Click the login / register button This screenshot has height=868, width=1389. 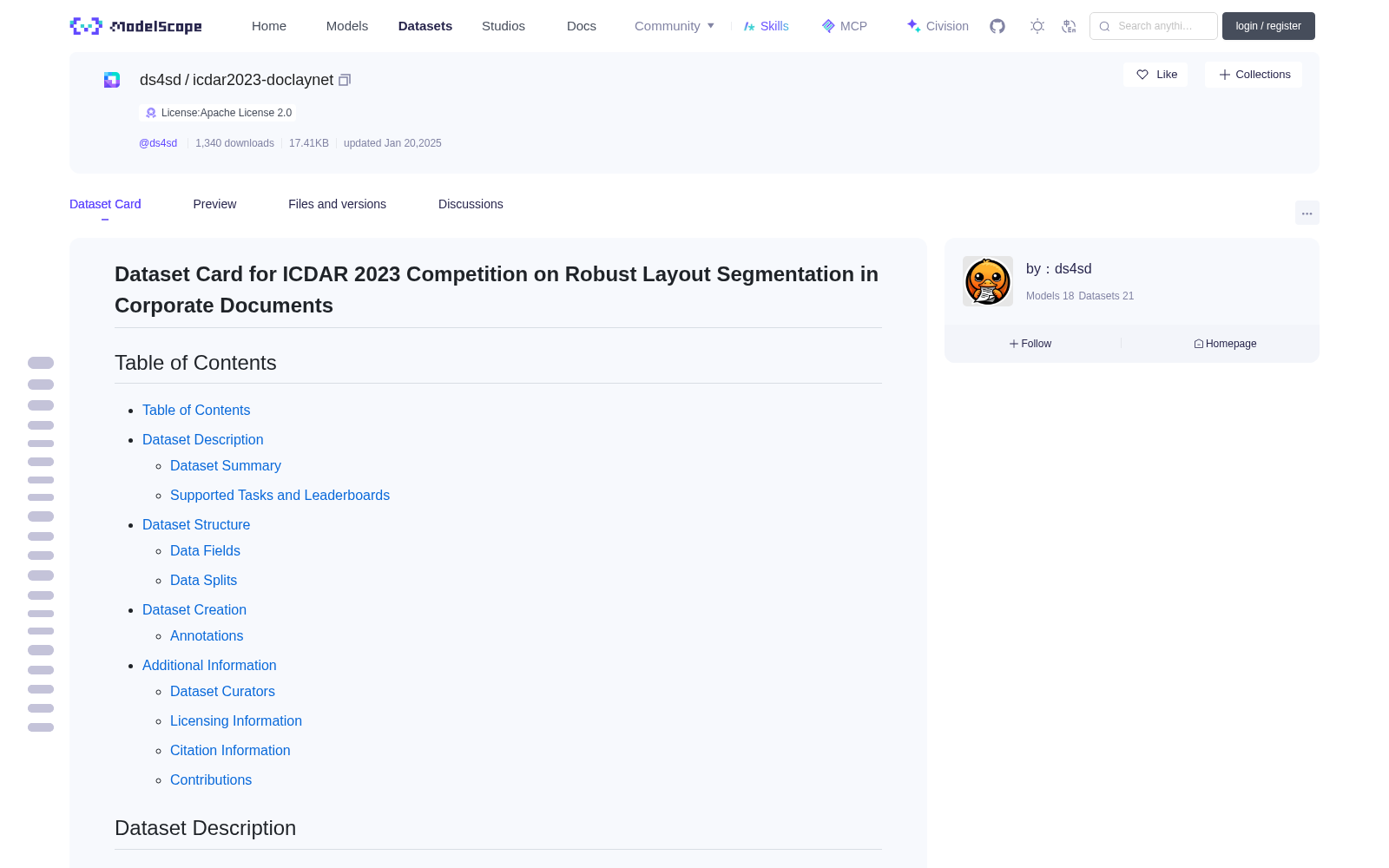tap(1268, 26)
